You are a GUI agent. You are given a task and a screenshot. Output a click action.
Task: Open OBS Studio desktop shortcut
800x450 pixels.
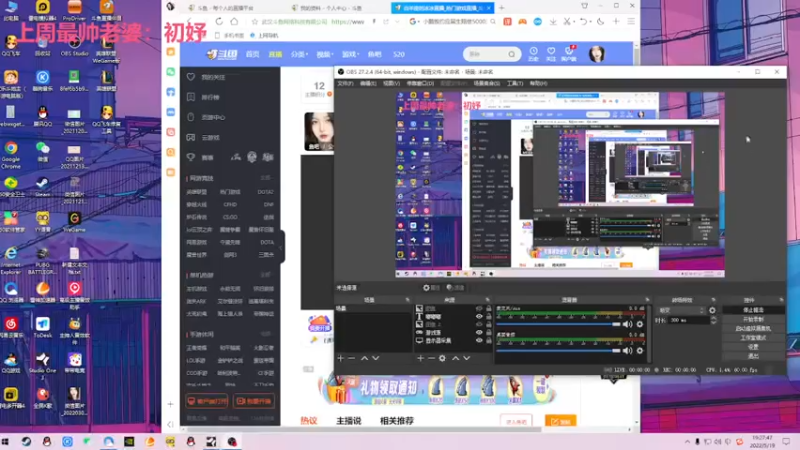point(74,46)
